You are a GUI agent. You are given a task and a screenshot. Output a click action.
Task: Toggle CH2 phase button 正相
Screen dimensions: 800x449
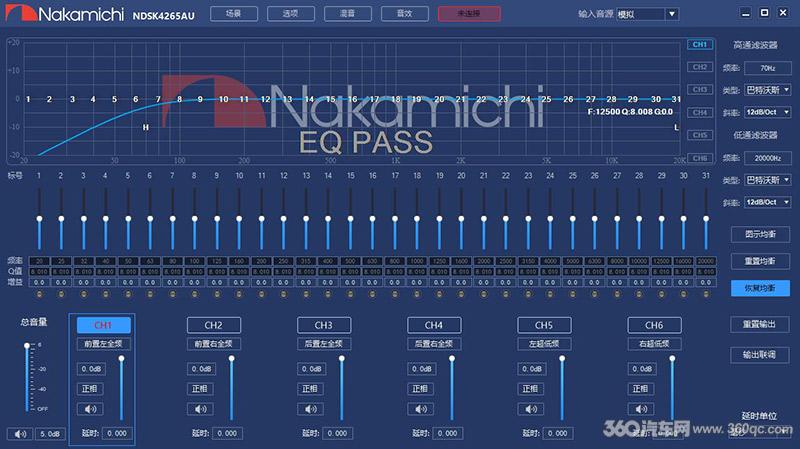tap(201, 389)
